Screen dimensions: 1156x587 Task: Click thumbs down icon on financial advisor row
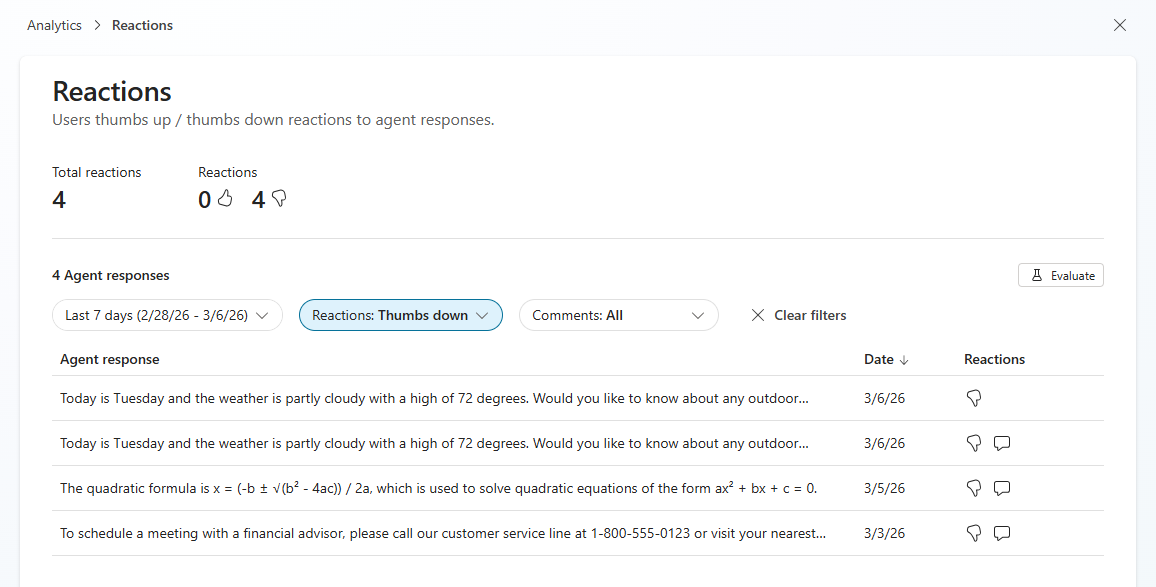(x=973, y=533)
